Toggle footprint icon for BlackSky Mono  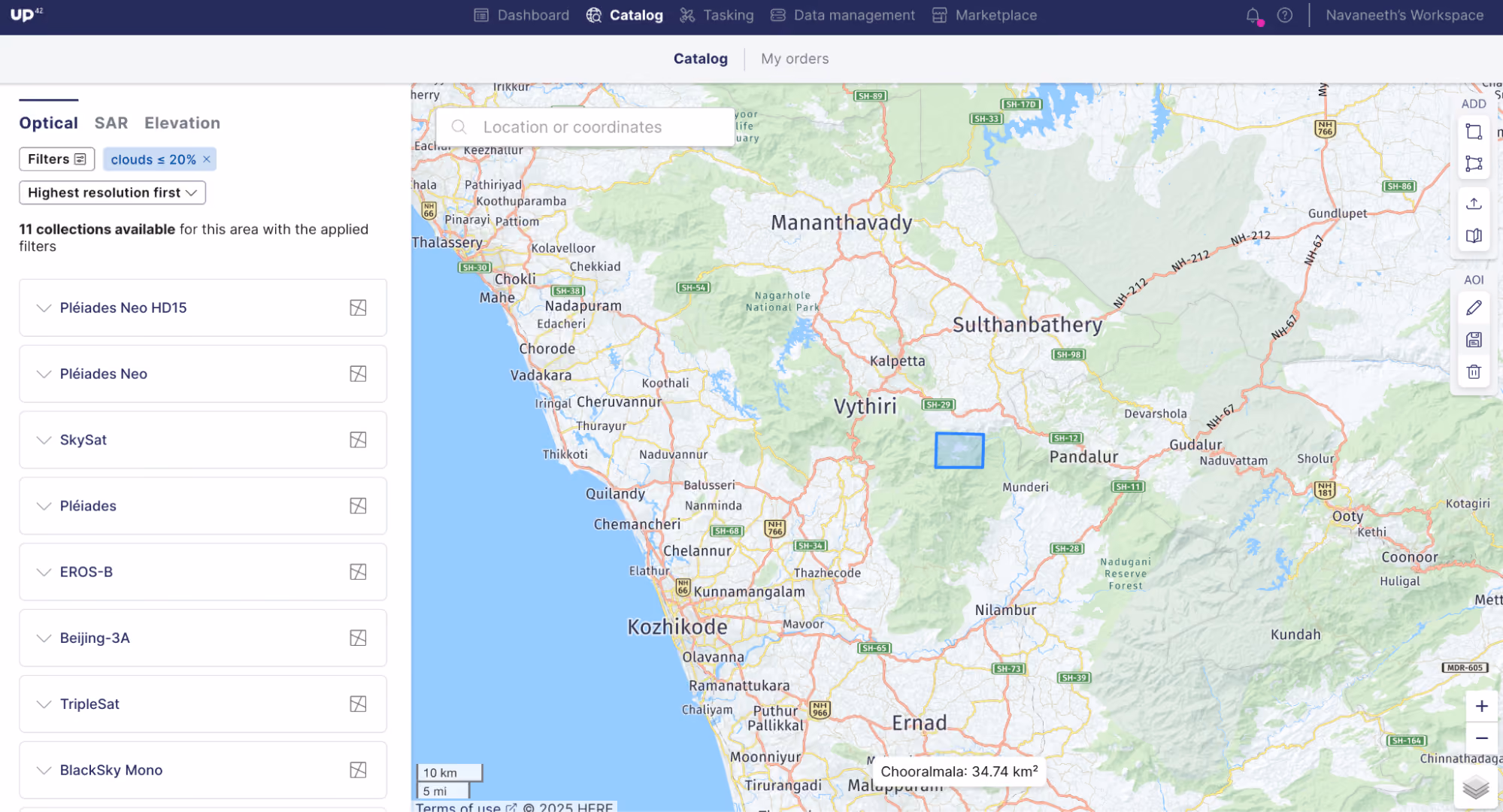358,770
